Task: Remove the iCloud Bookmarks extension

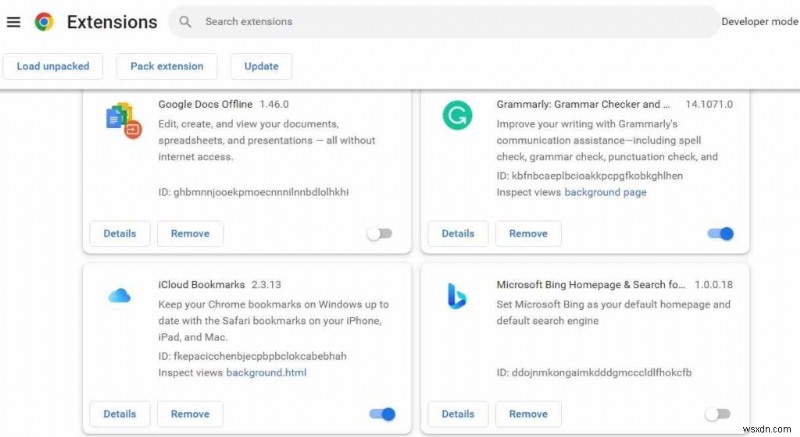Action: [190, 414]
